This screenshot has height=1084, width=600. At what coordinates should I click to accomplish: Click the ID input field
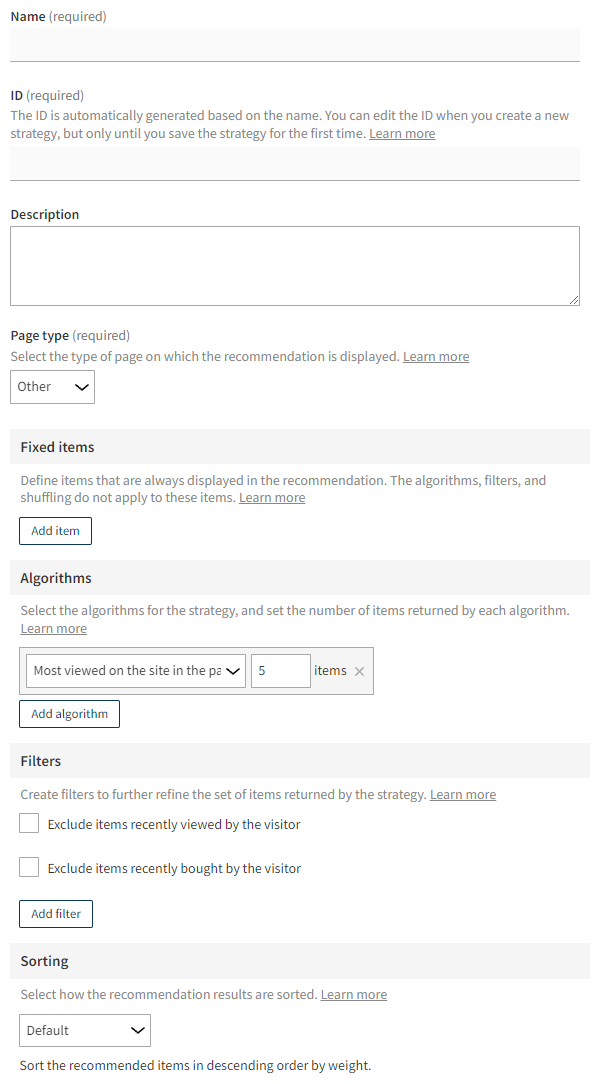coord(295,163)
